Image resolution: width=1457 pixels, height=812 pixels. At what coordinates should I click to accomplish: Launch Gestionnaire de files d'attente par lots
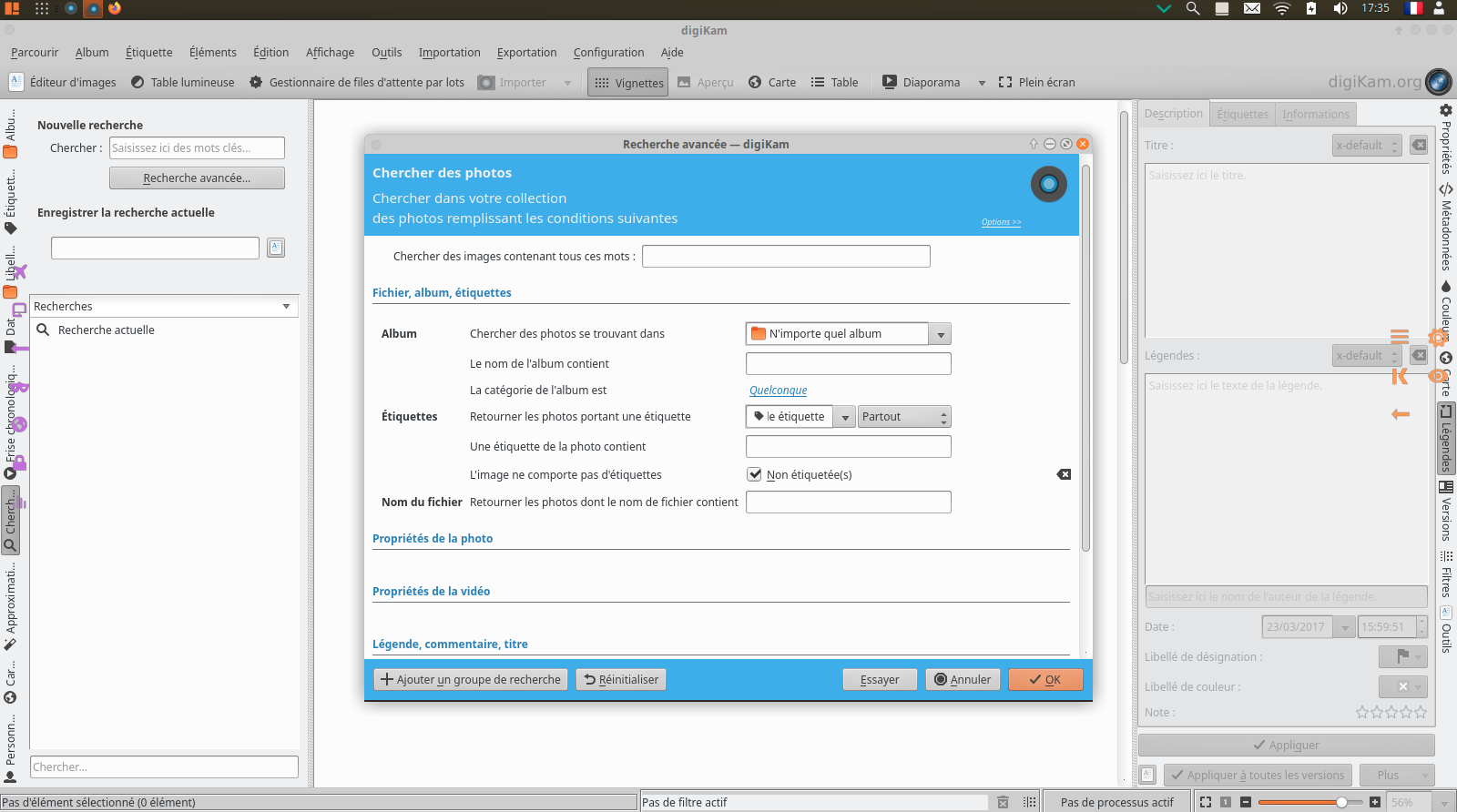(357, 82)
